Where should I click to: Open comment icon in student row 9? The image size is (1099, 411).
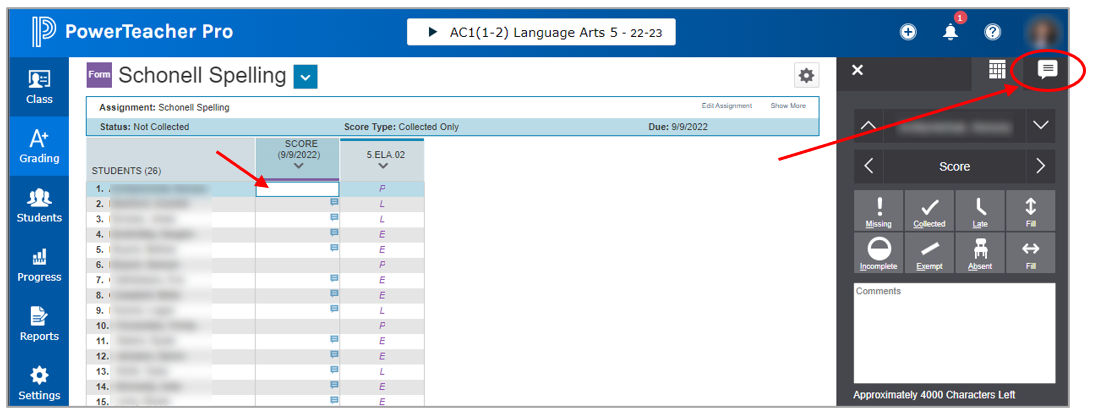(x=334, y=308)
